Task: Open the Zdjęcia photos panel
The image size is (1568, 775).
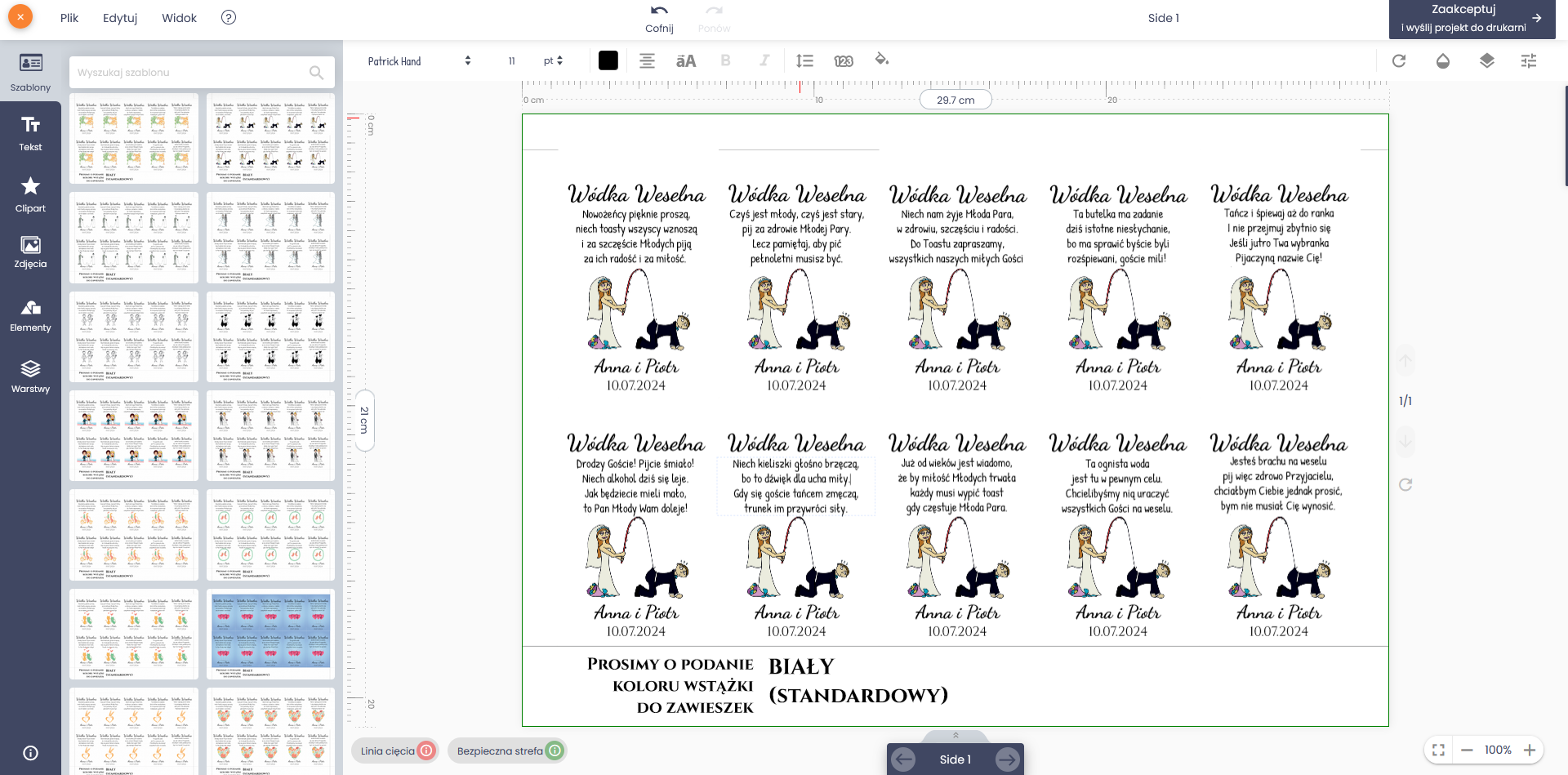Action: tap(30, 252)
